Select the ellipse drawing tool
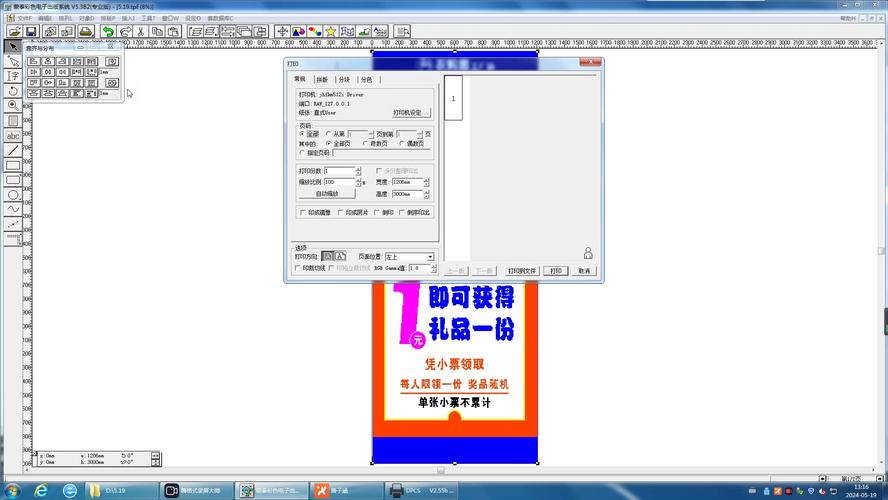This screenshot has width=888, height=500. 13,195
